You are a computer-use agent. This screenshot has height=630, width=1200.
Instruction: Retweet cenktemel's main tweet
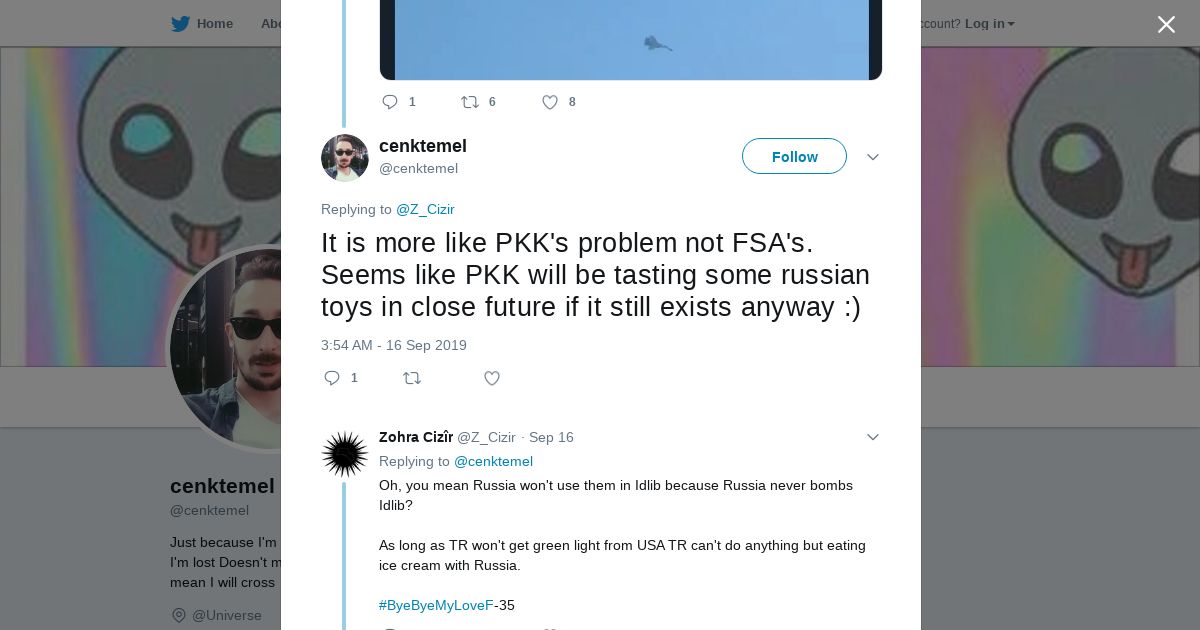[412, 378]
